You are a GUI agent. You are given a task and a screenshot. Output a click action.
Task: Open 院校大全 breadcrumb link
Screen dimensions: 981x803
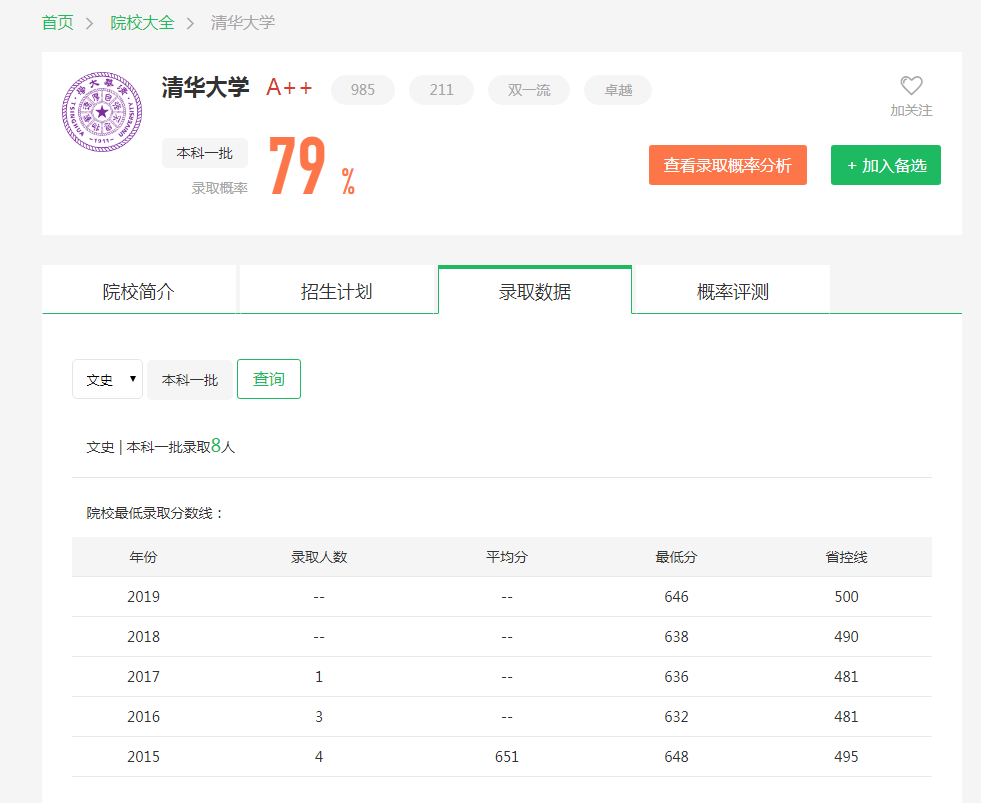[x=142, y=23]
